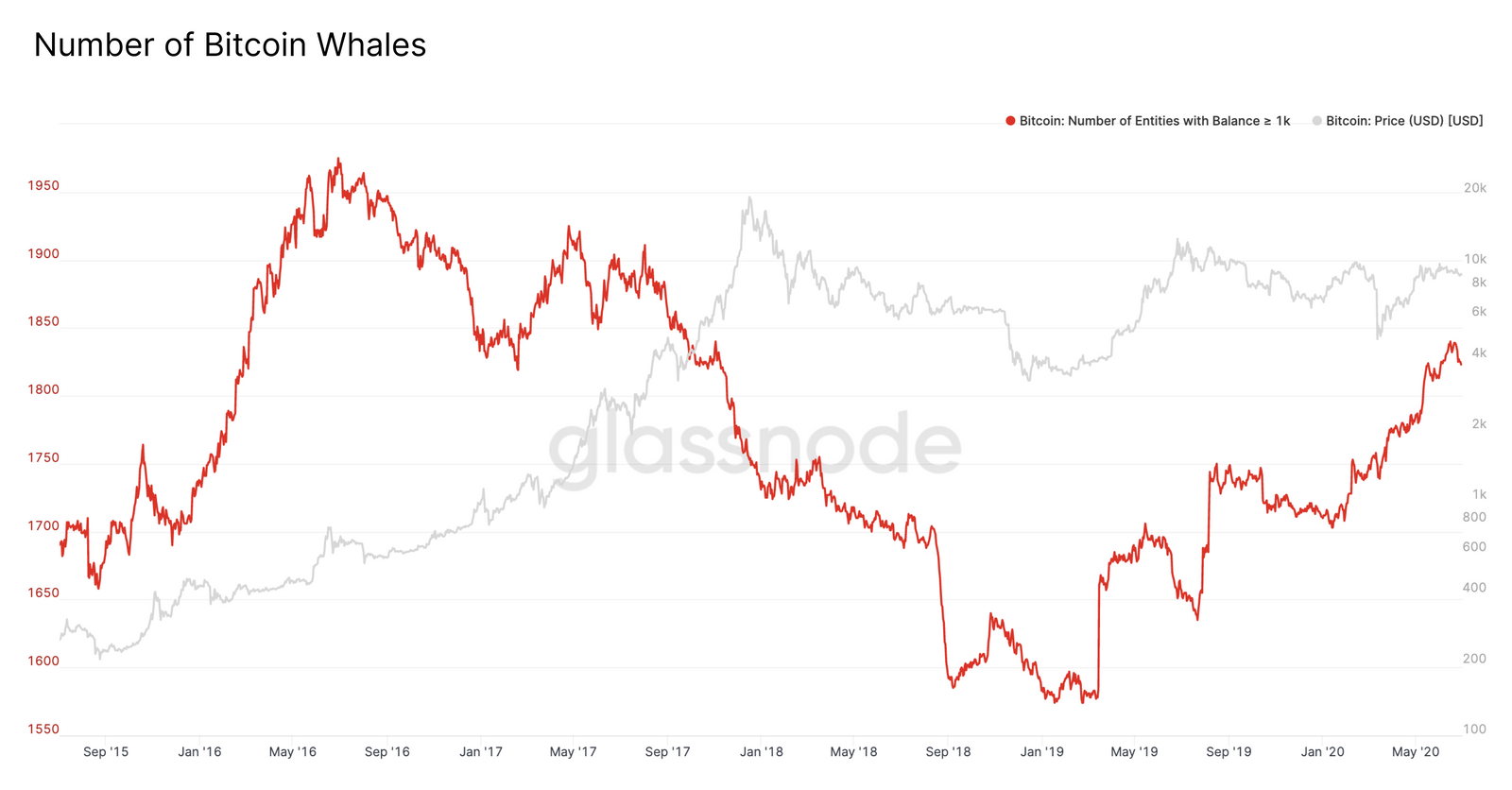
Task: Select the Jan '17 x-axis label
Action: coord(481,752)
